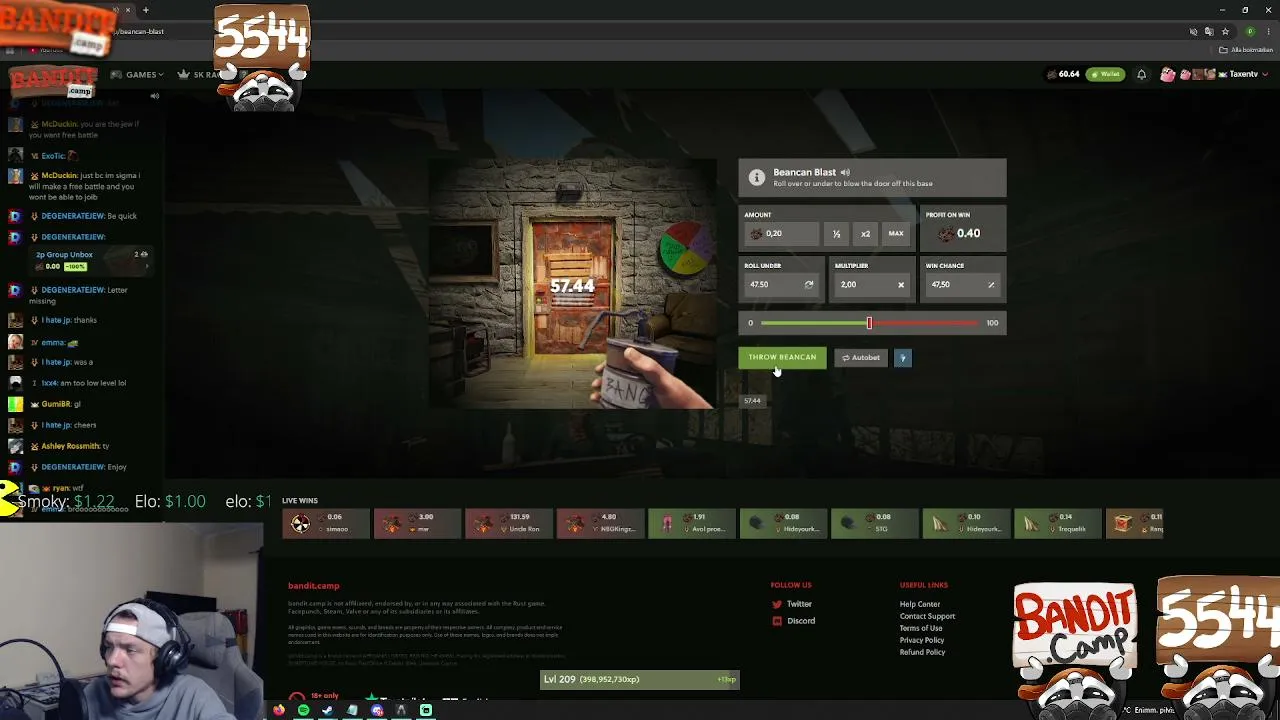Toggle the Autobet mode

[x=861, y=358]
